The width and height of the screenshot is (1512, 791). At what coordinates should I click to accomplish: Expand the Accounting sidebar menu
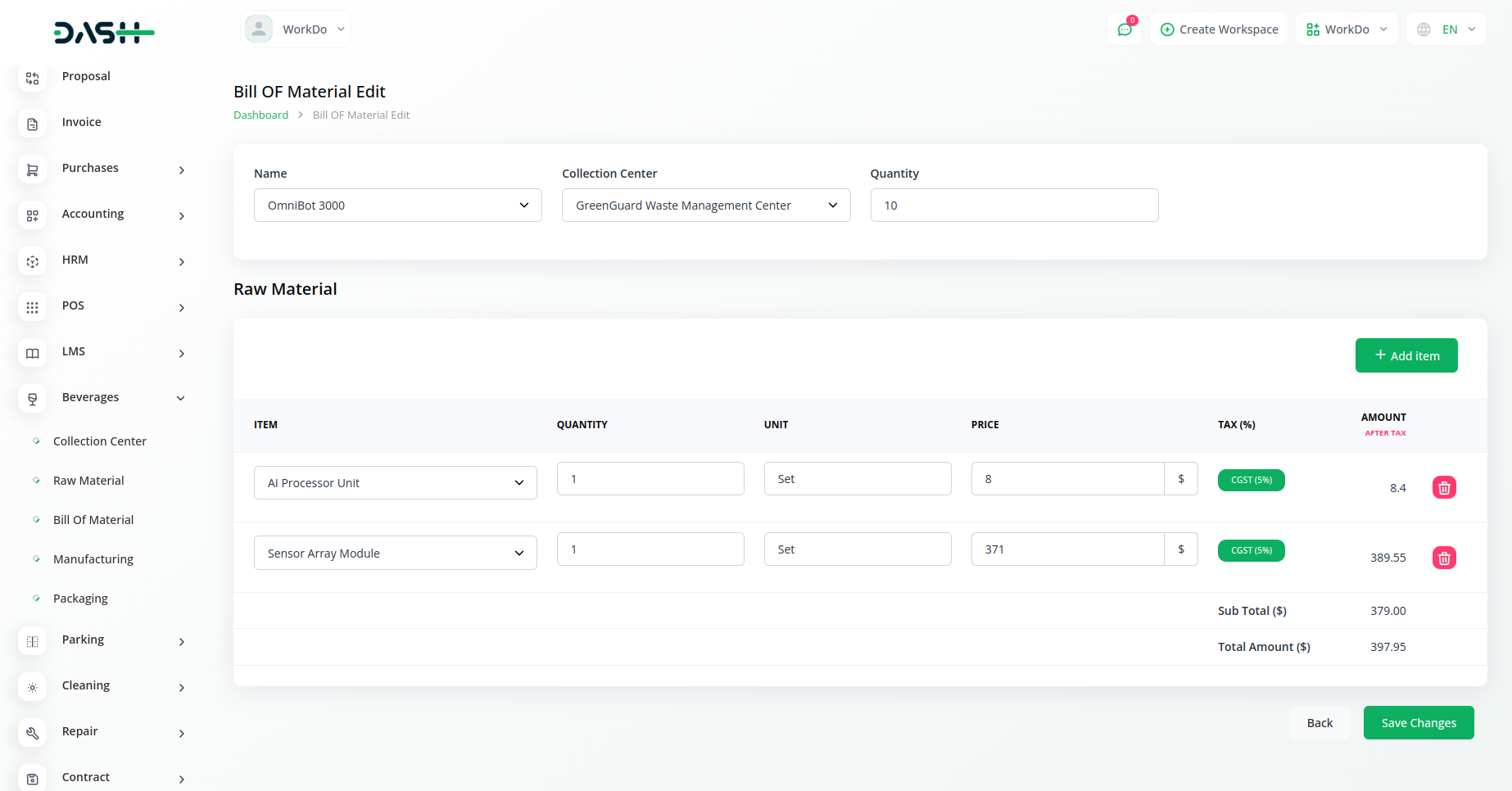click(x=181, y=216)
